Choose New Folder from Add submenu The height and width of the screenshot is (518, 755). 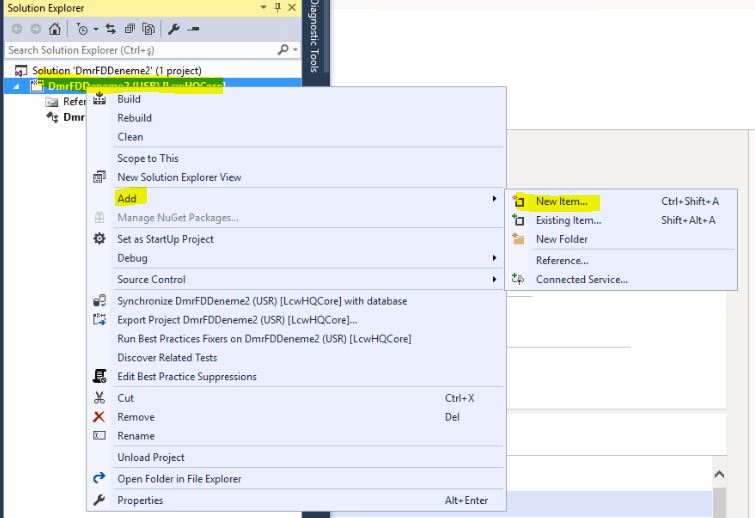(561, 239)
